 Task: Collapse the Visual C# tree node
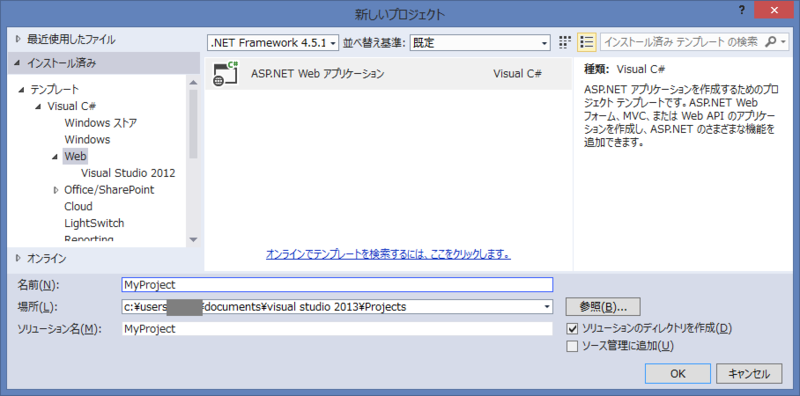38,107
